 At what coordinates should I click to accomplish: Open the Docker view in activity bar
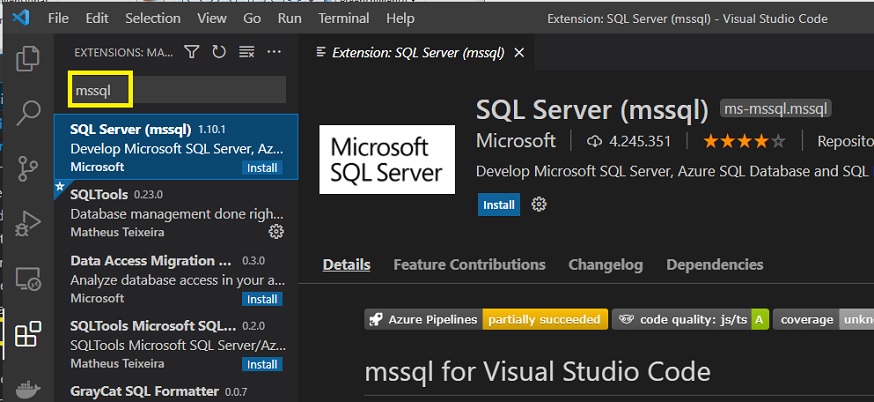[x=28, y=389]
